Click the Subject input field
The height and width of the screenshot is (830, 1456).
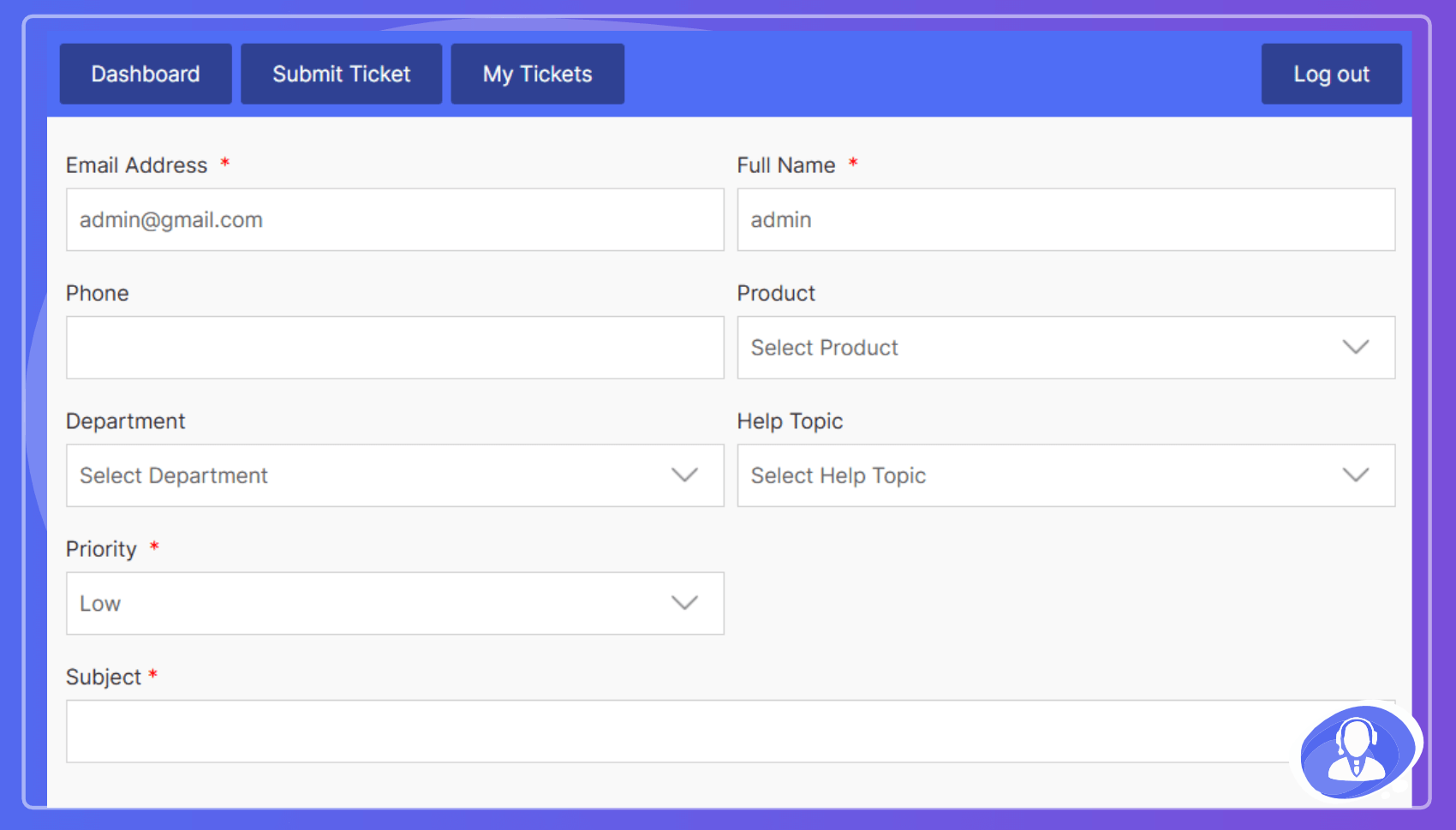(x=731, y=731)
